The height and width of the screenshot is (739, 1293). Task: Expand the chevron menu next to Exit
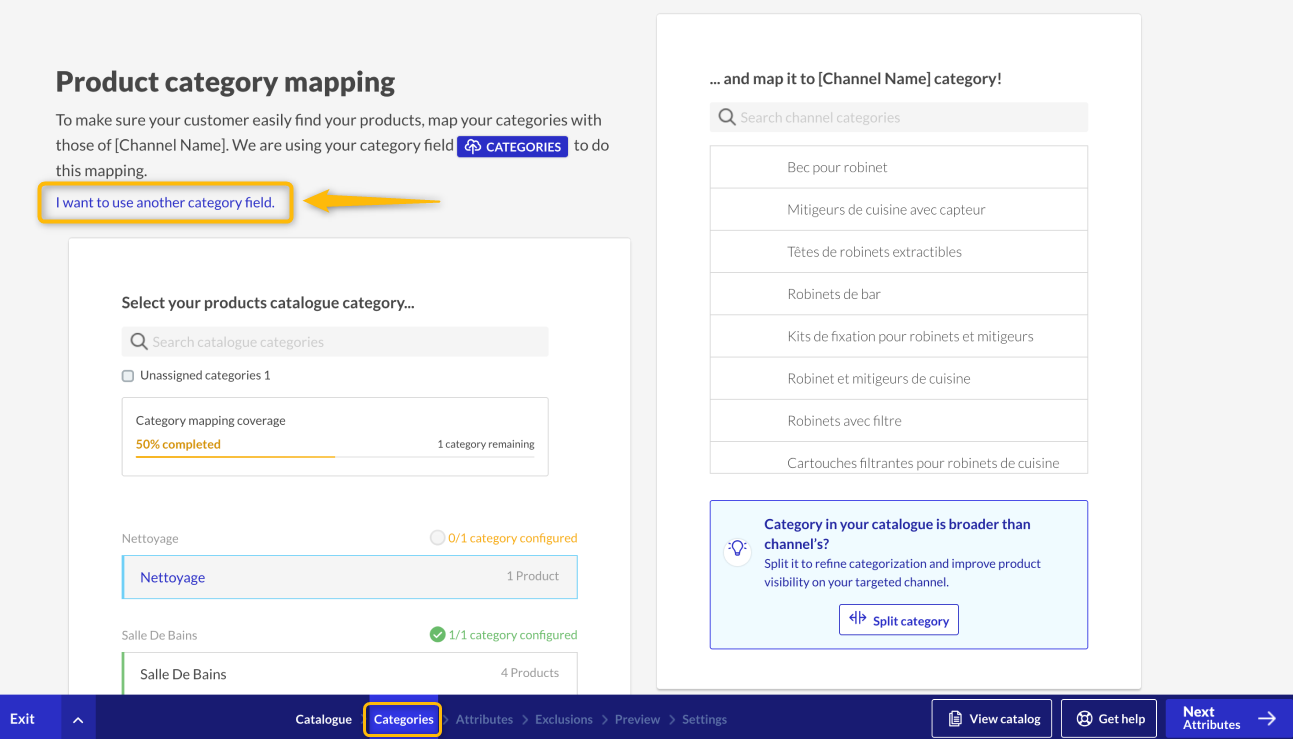pyautogui.click(x=78, y=718)
